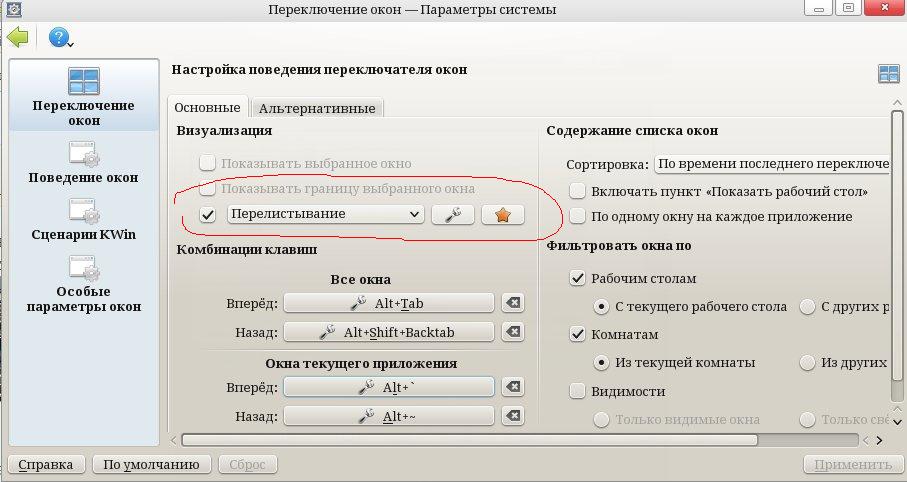Switch to the Альтернативные tab

click(x=317, y=108)
